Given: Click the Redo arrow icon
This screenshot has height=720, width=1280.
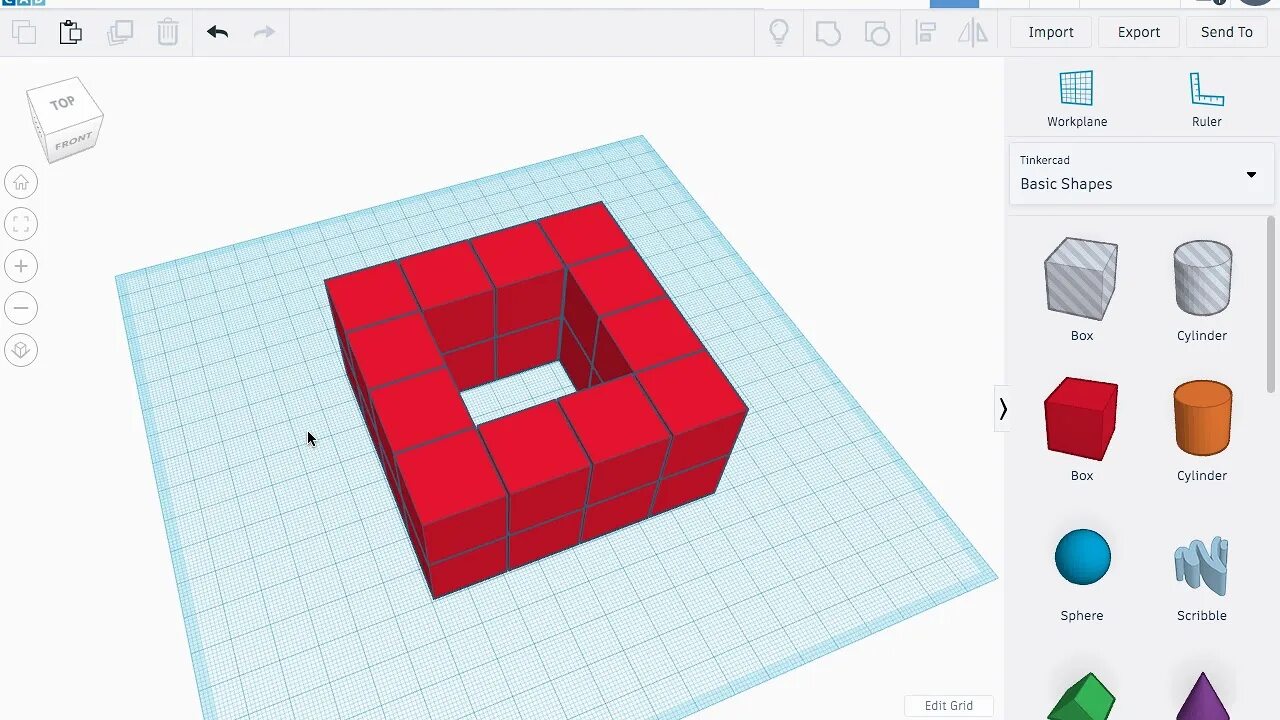Looking at the screenshot, I should pyautogui.click(x=264, y=32).
